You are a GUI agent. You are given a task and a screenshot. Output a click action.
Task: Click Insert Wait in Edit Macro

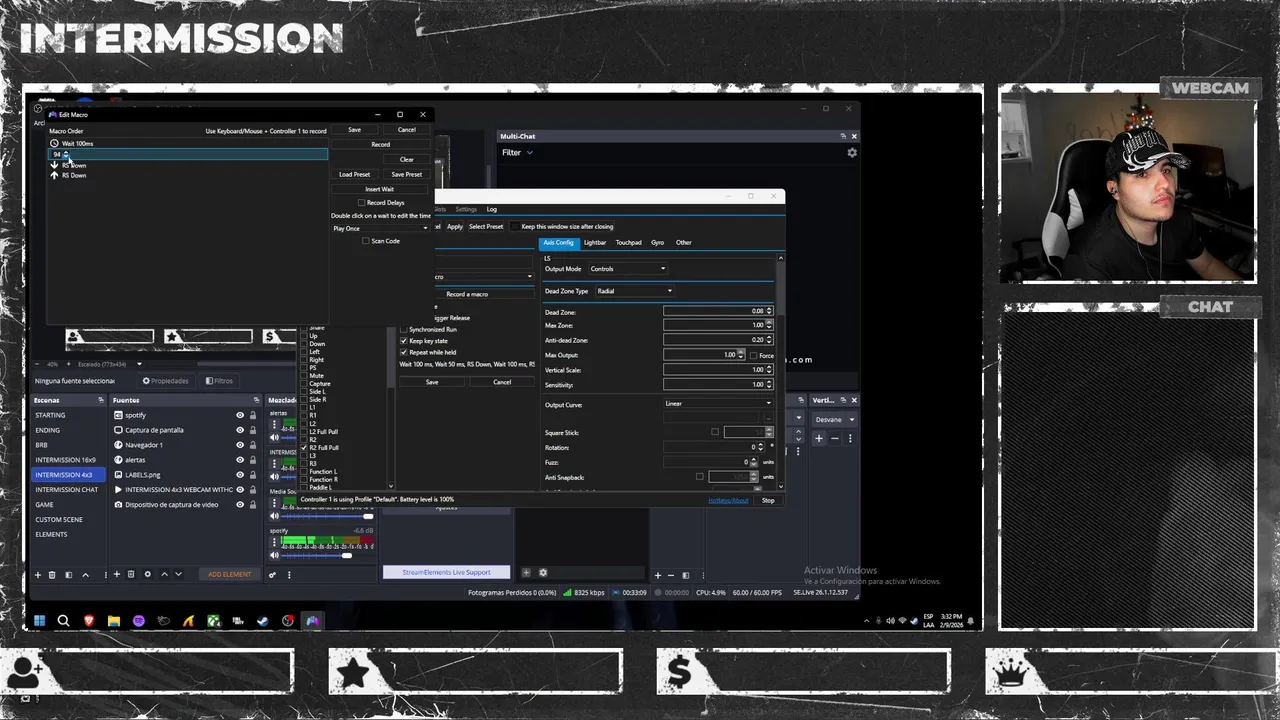pos(380,189)
